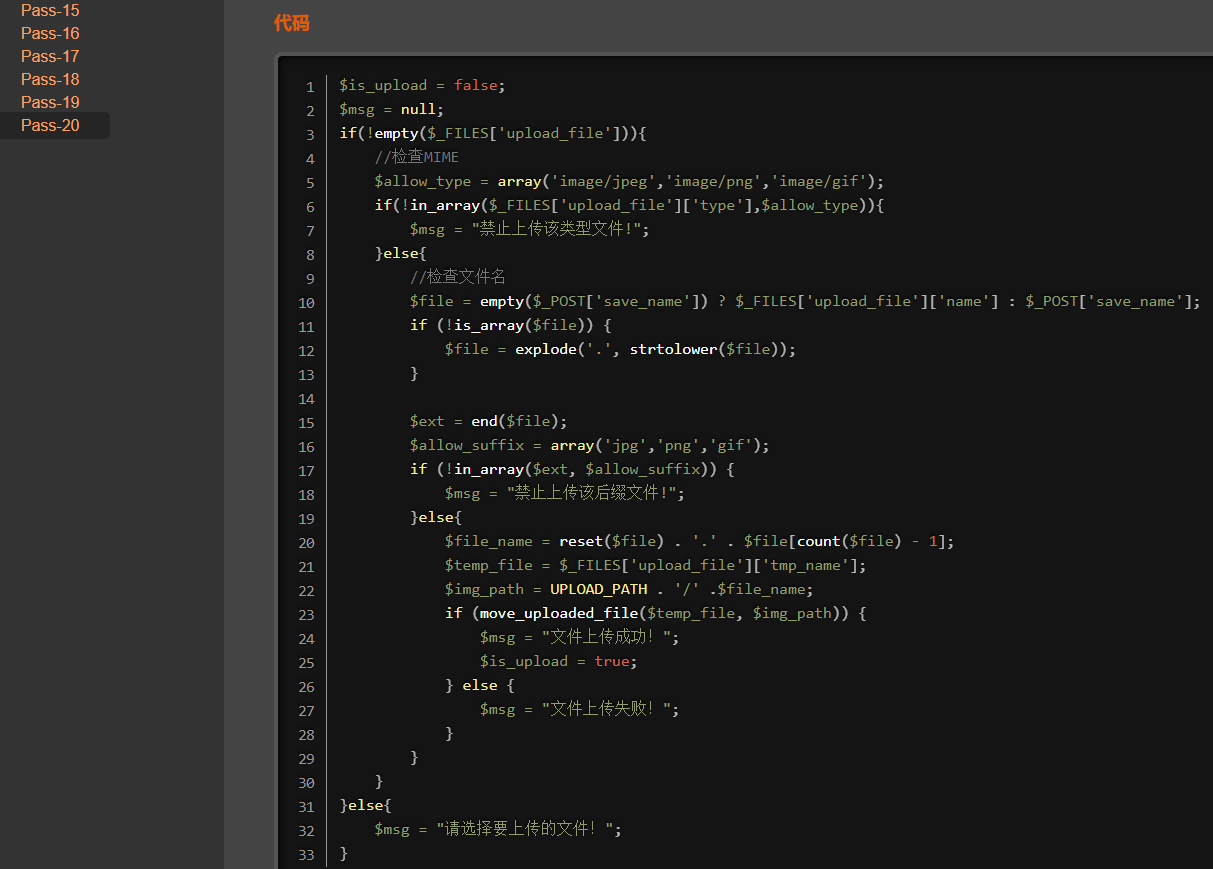The image size is (1213, 869).
Task: Click the //检查MIME comment in the code
Action: 416,157
